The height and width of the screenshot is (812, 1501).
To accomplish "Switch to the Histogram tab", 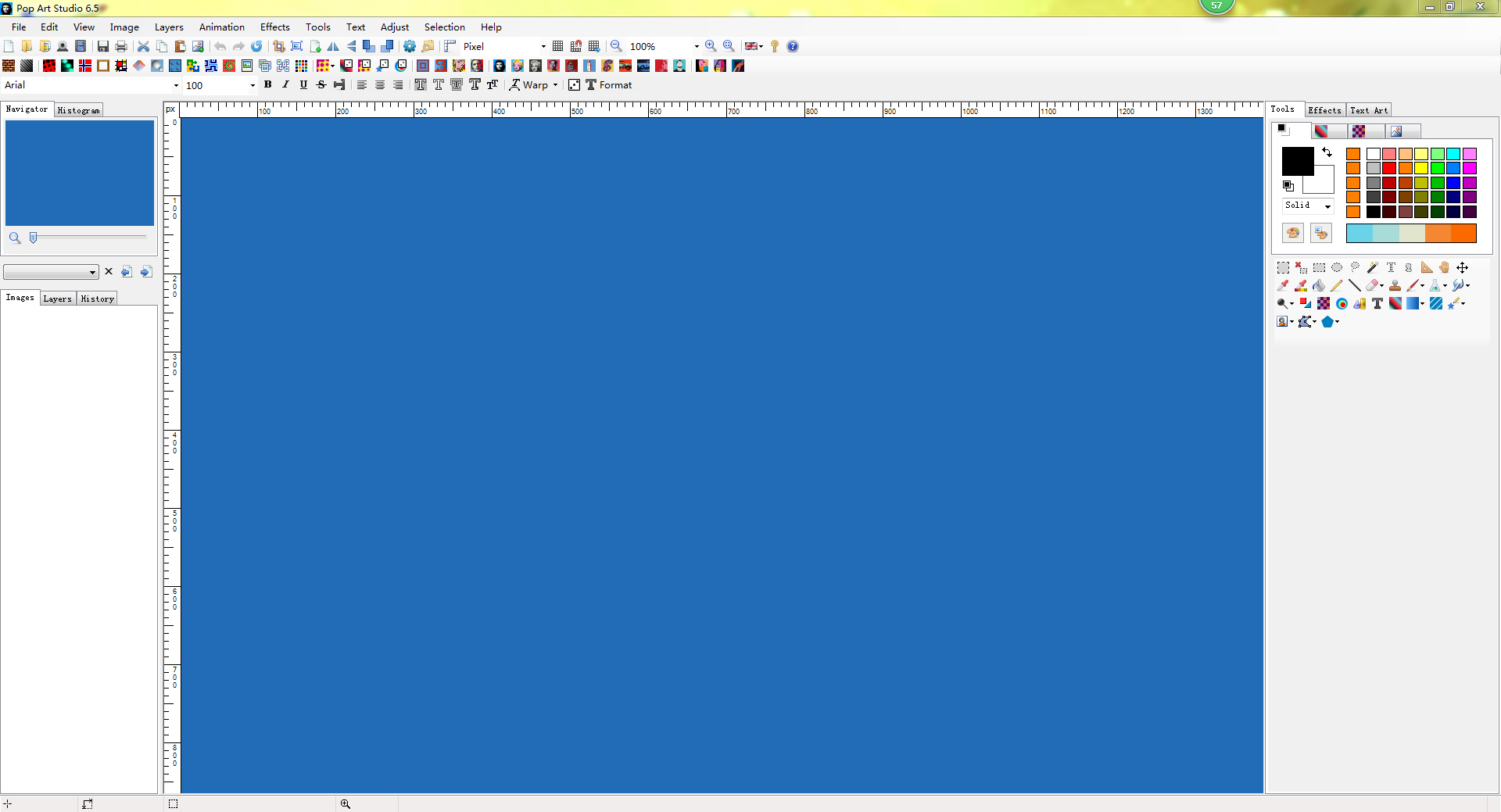I will tap(79, 110).
